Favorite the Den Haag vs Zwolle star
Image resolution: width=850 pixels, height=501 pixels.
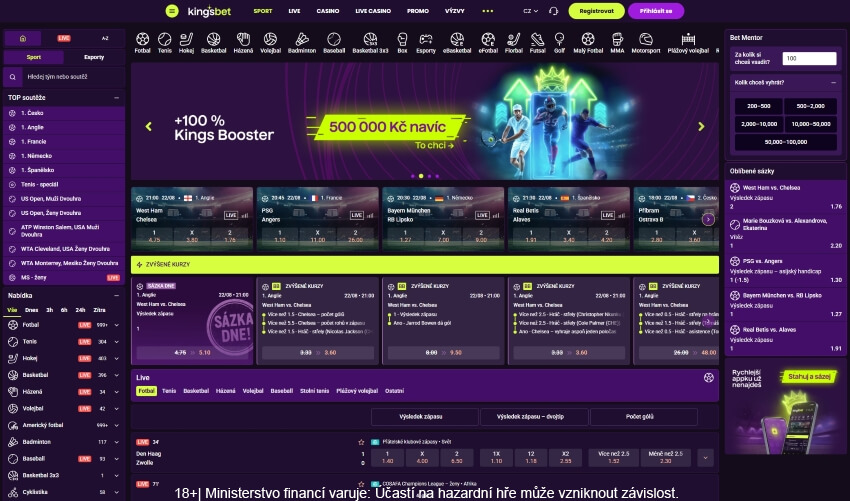362,442
